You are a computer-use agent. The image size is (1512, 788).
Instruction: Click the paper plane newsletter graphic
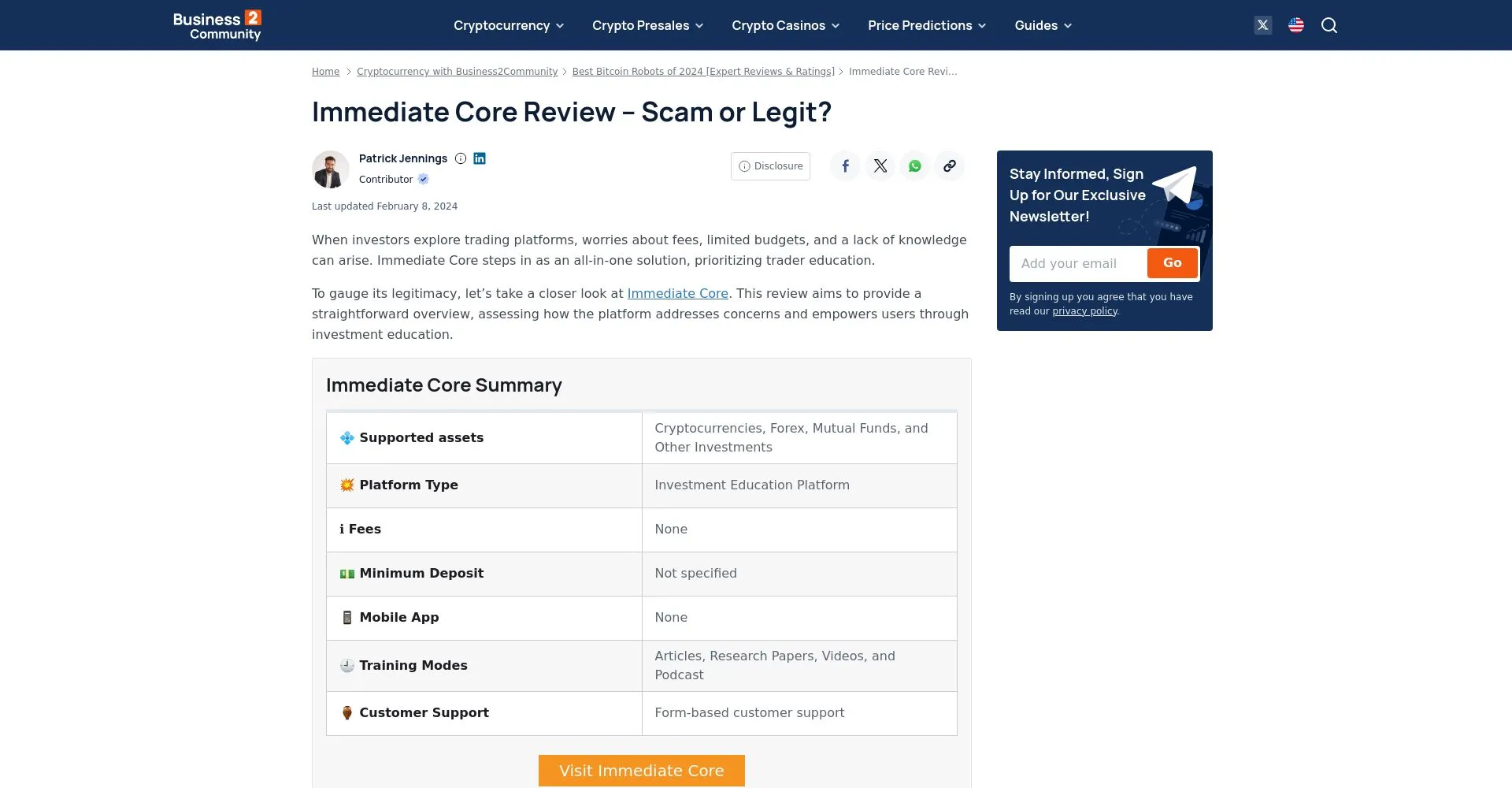point(1176,184)
